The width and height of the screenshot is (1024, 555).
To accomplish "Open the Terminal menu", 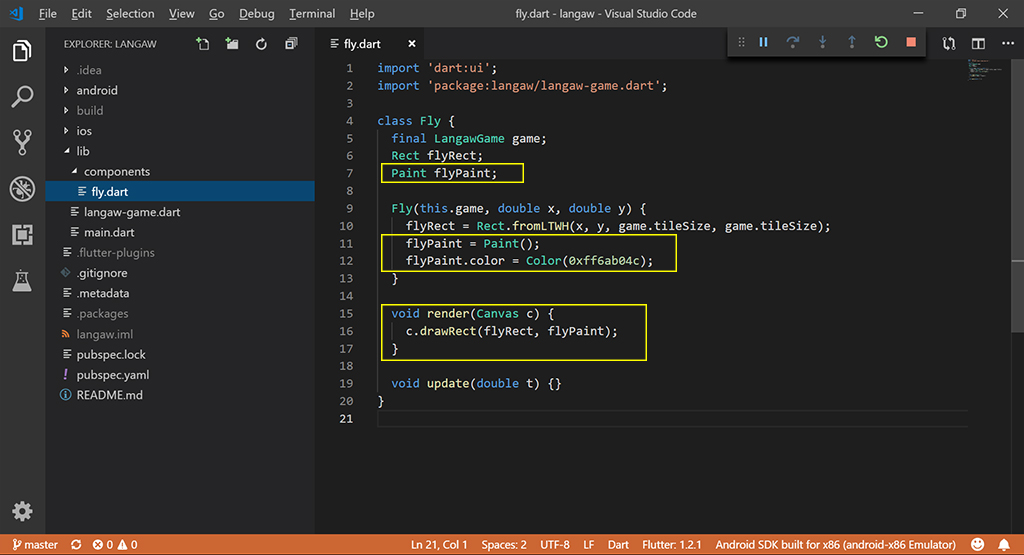I will [312, 14].
